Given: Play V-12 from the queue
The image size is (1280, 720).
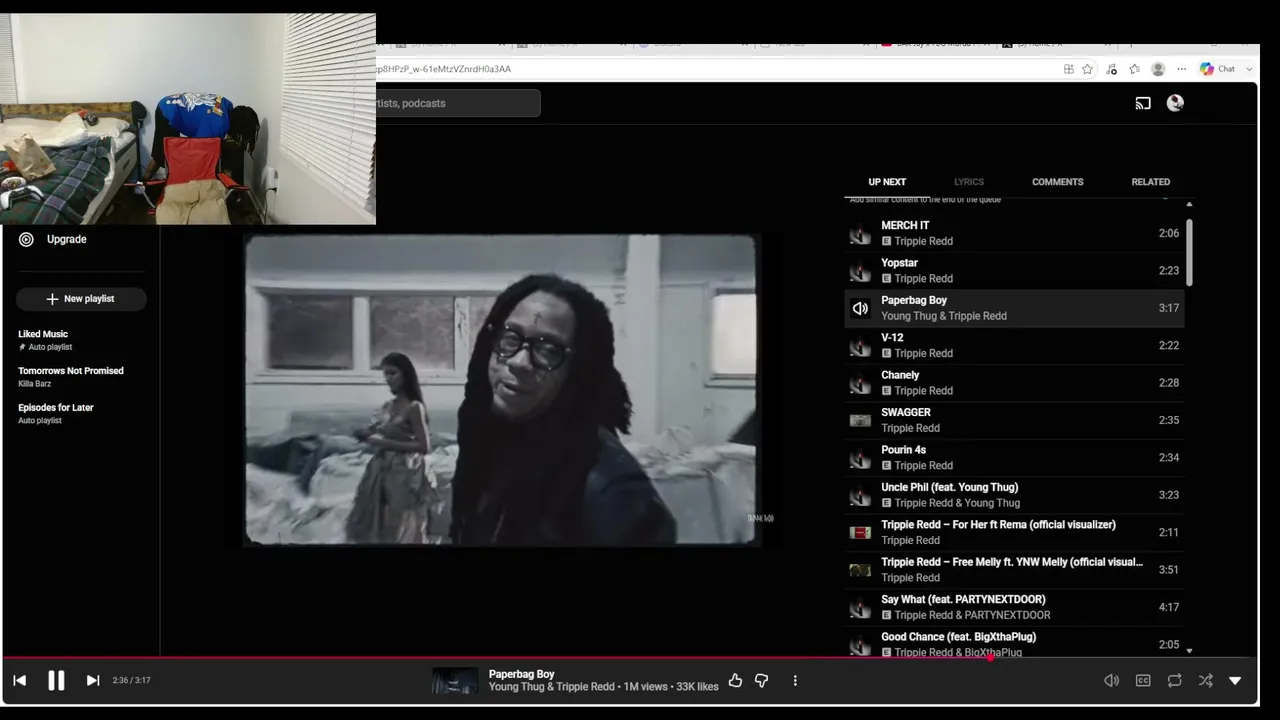Looking at the screenshot, I should 1014,345.
